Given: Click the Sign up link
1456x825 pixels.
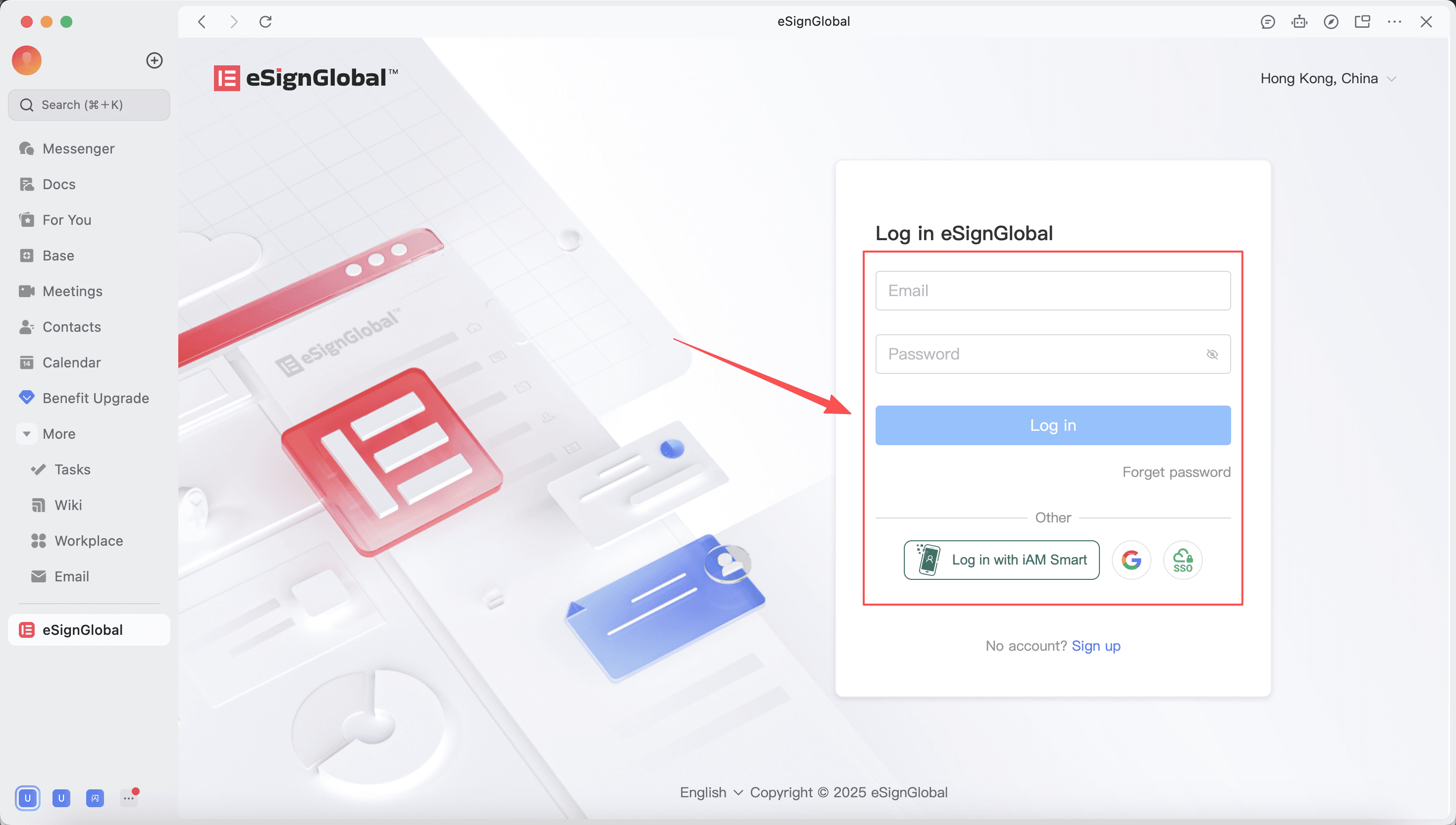Looking at the screenshot, I should (x=1095, y=645).
